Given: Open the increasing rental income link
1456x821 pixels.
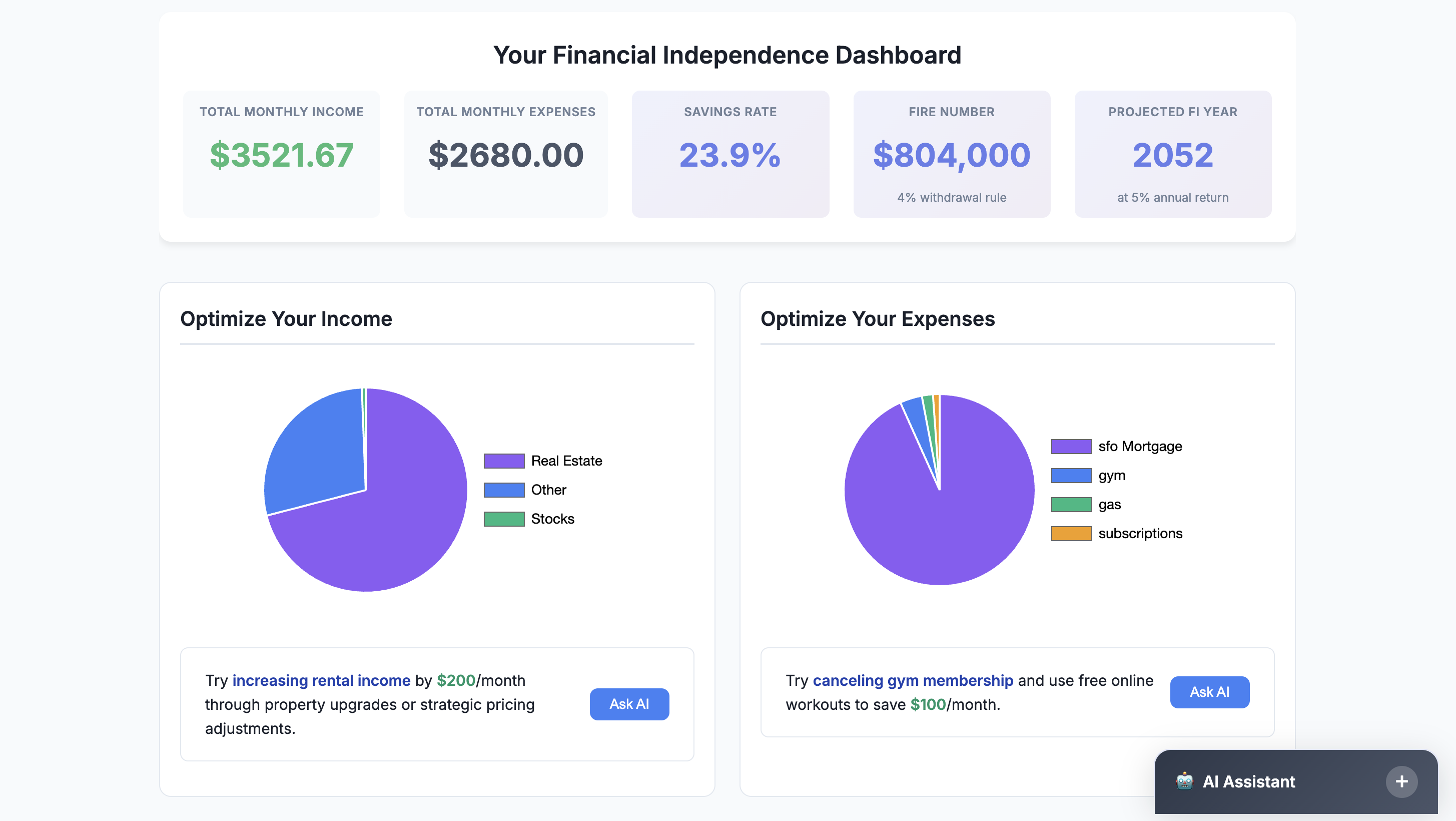Looking at the screenshot, I should click(321, 681).
